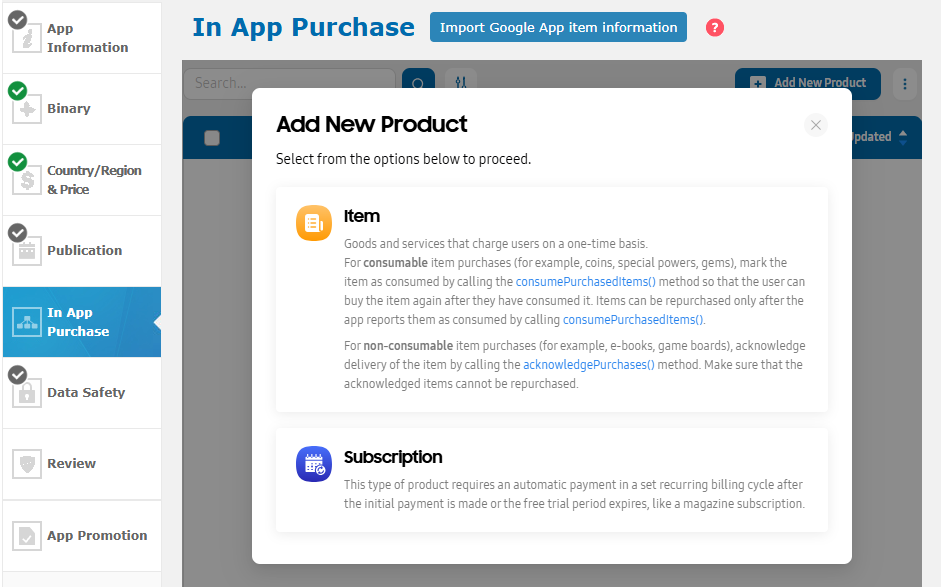
Task: Open the filter settings icon
Action: point(460,83)
